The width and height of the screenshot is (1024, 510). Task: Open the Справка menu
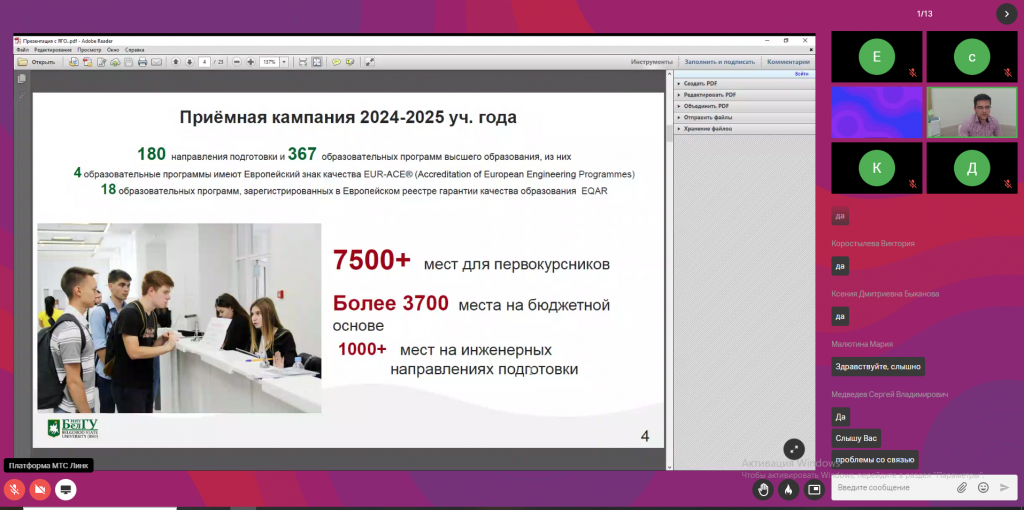135,50
